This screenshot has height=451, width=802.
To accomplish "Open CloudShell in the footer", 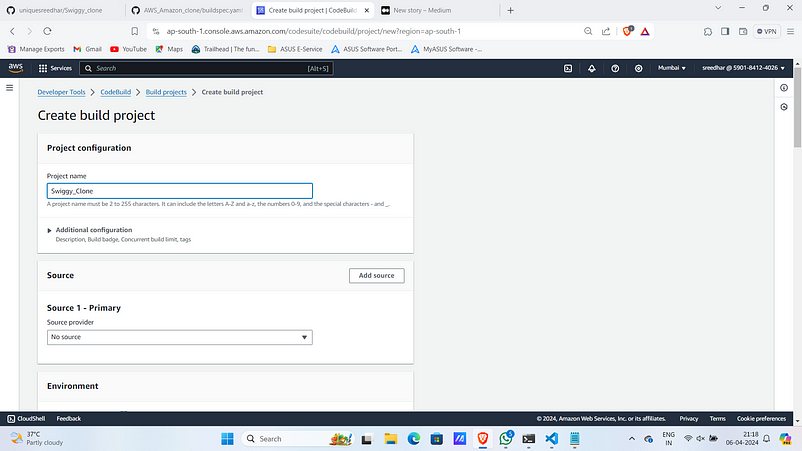I will (26, 418).
